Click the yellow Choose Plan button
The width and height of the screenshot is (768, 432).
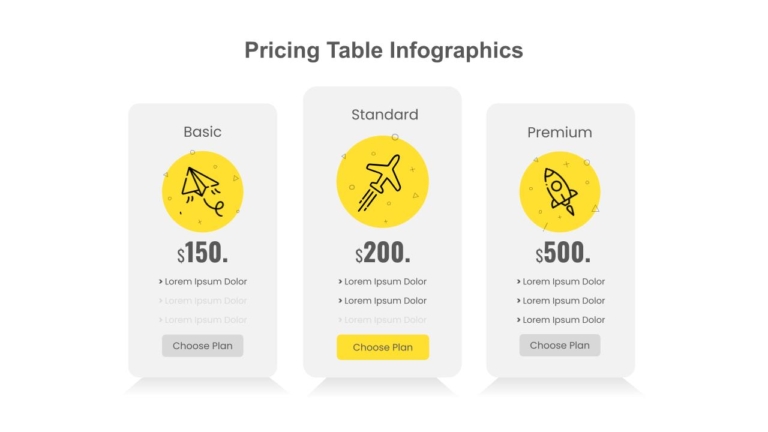click(x=383, y=347)
